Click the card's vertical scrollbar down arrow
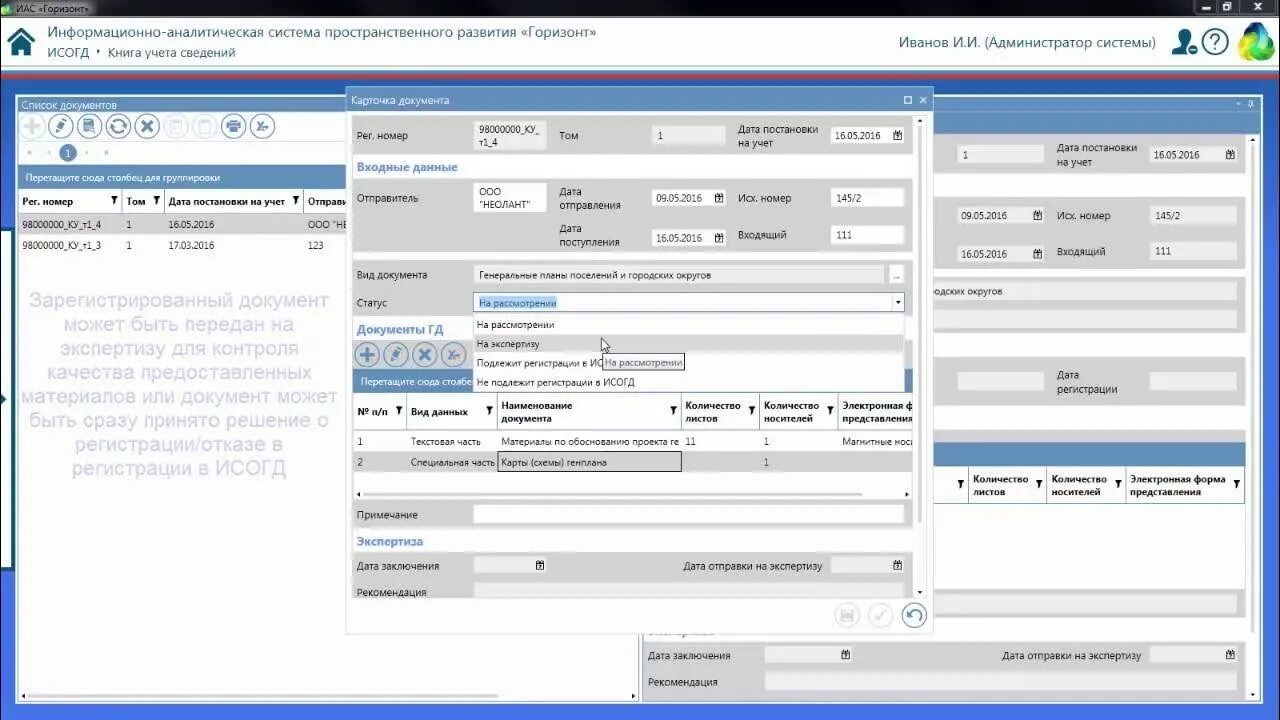Viewport: 1280px width, 720px height. point(920,593)
